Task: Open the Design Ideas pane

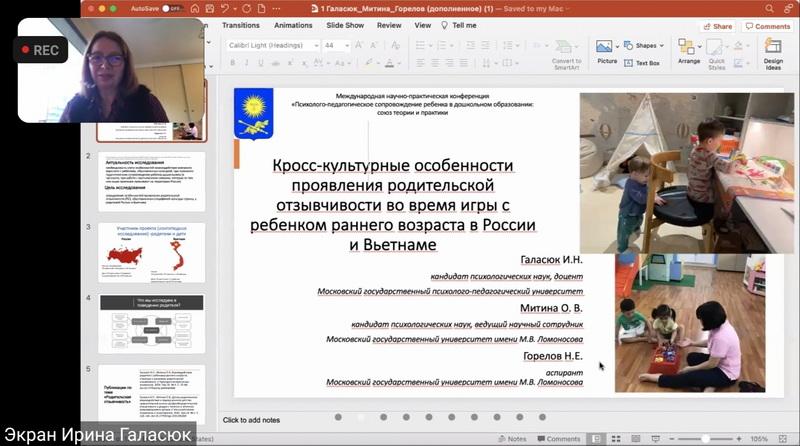Action: pos(773,54)
